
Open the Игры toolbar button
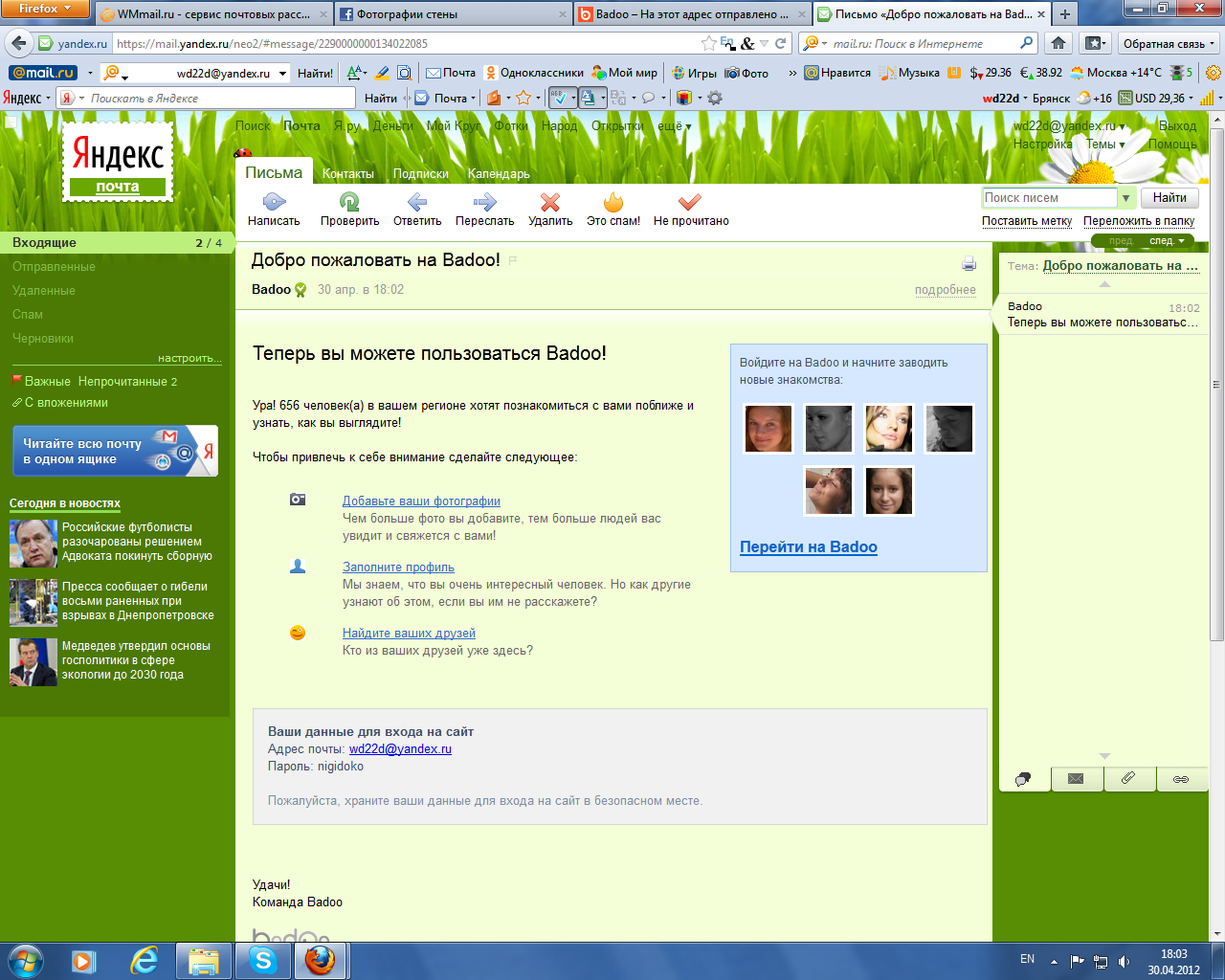point(694,73)
